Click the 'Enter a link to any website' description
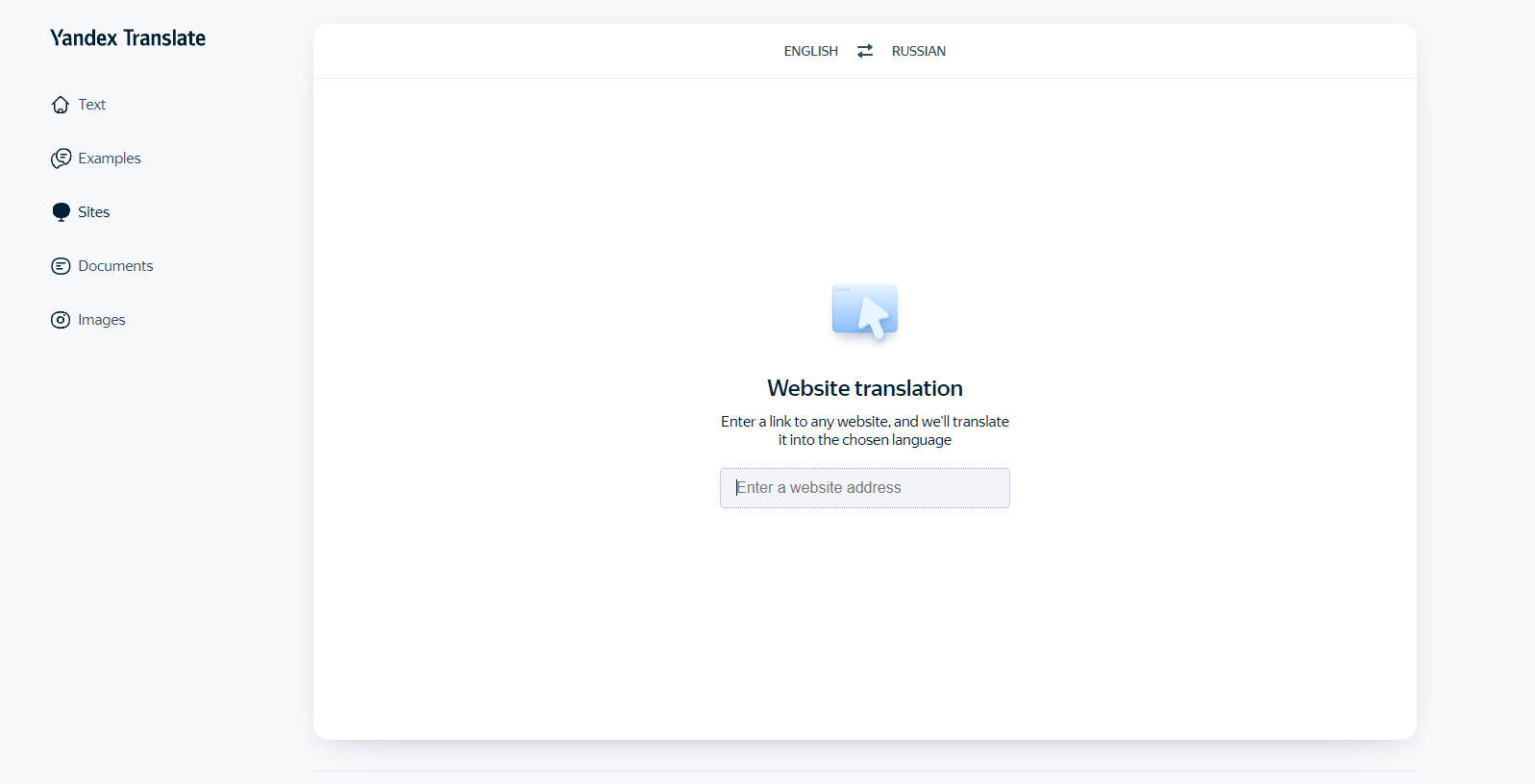 pos(865,430)
